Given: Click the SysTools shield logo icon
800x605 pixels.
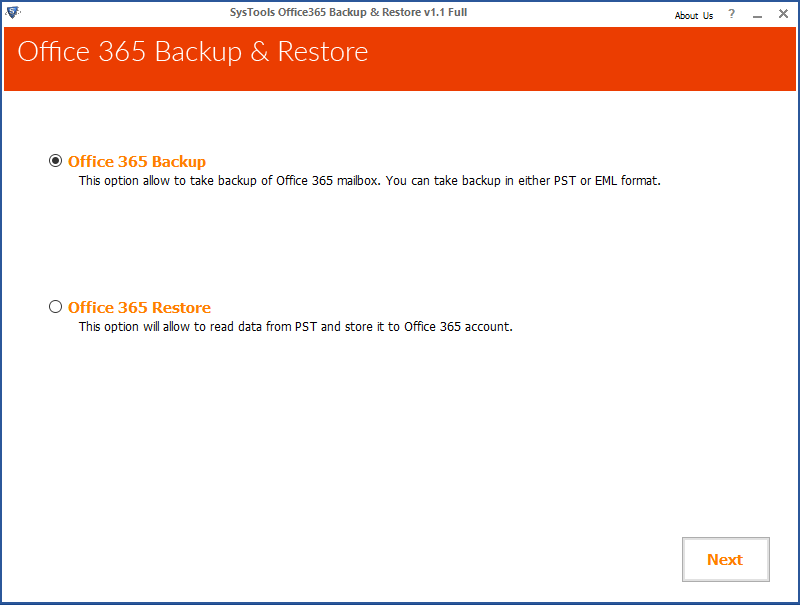Looking at the screenshot, I should tap(12, 13).
